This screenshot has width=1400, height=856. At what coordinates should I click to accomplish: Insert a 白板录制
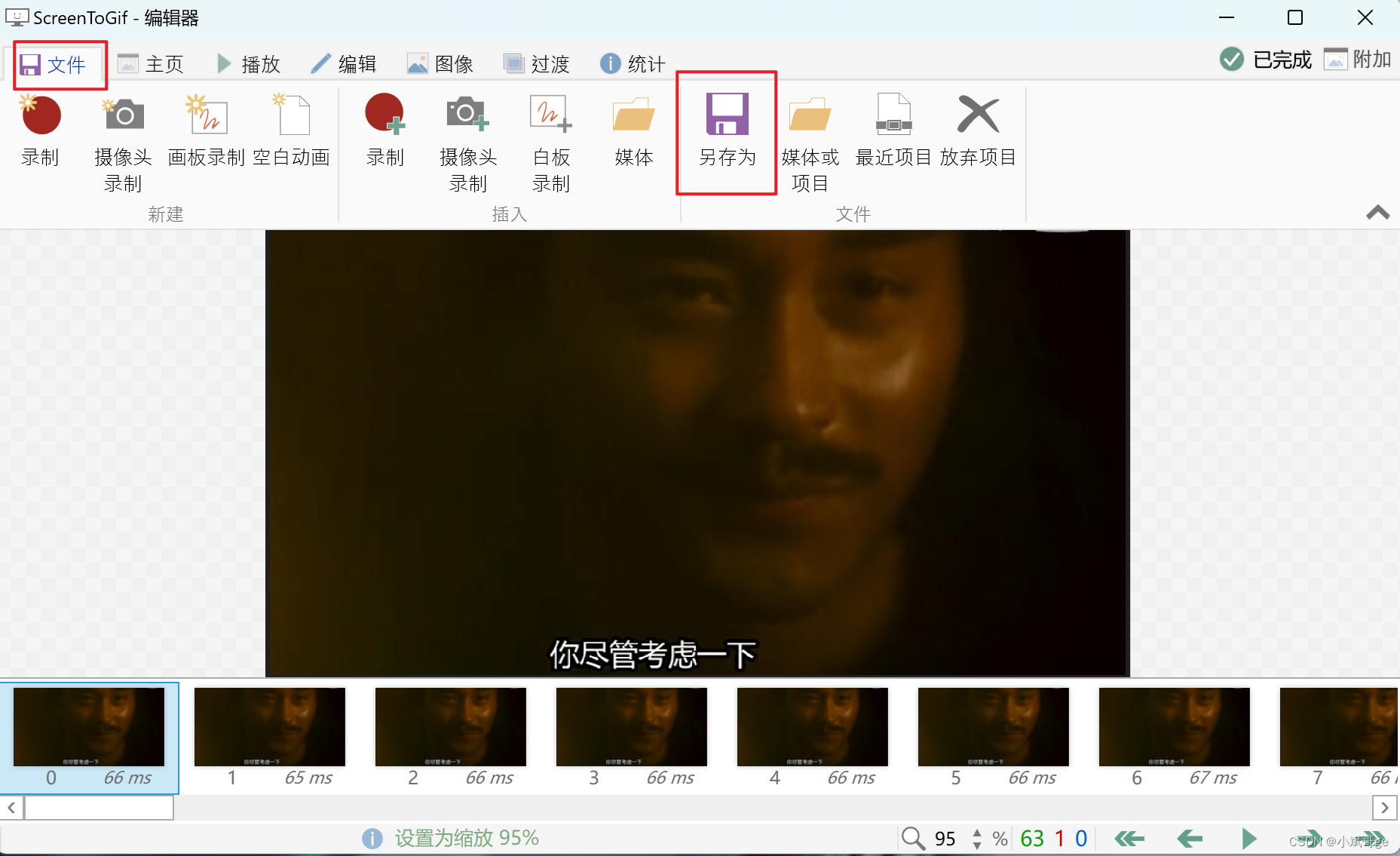pyautogui.click(x=551, y=143)
